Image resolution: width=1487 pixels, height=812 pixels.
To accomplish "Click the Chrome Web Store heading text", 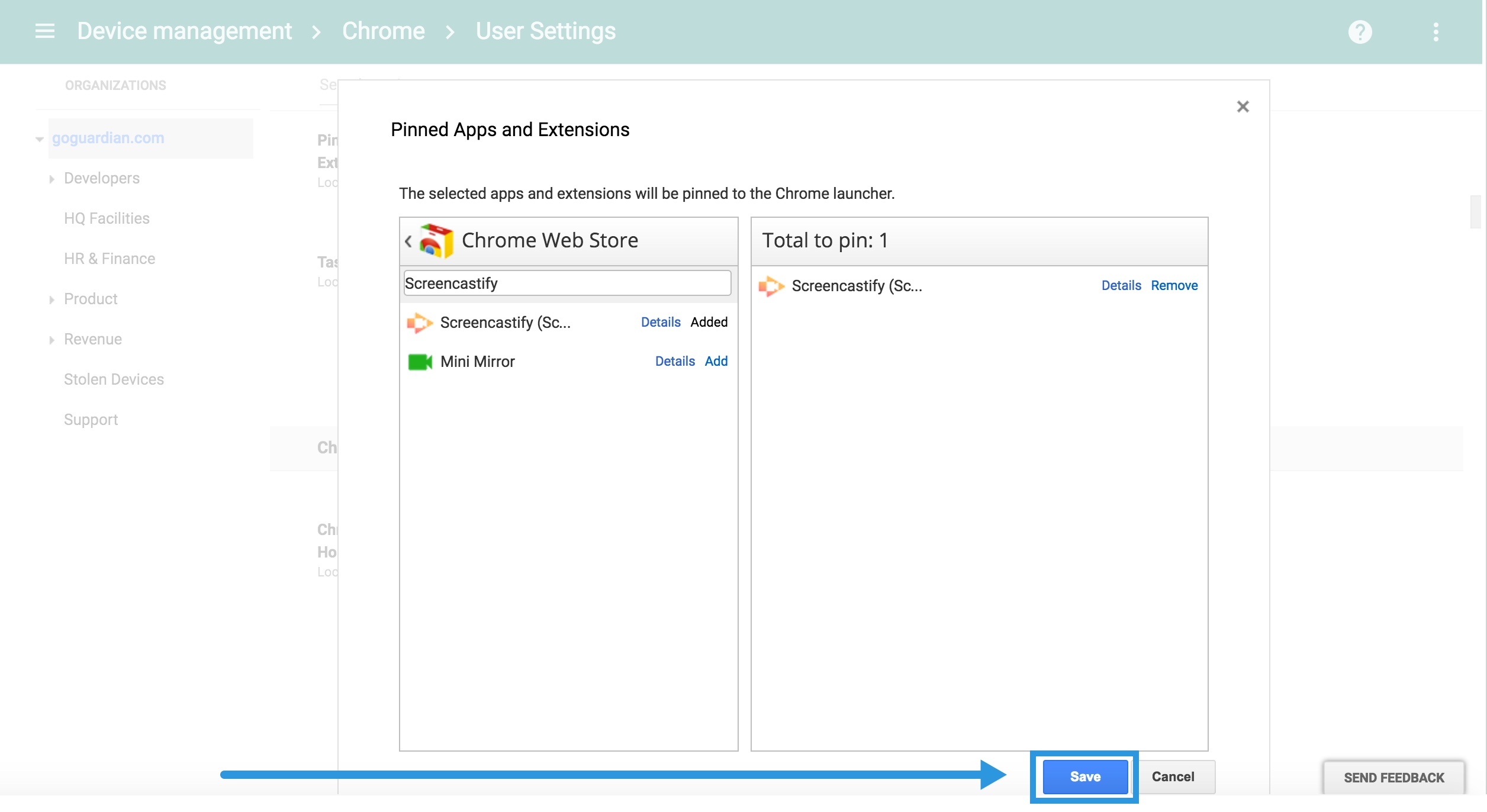I will [x=549, y=240].
